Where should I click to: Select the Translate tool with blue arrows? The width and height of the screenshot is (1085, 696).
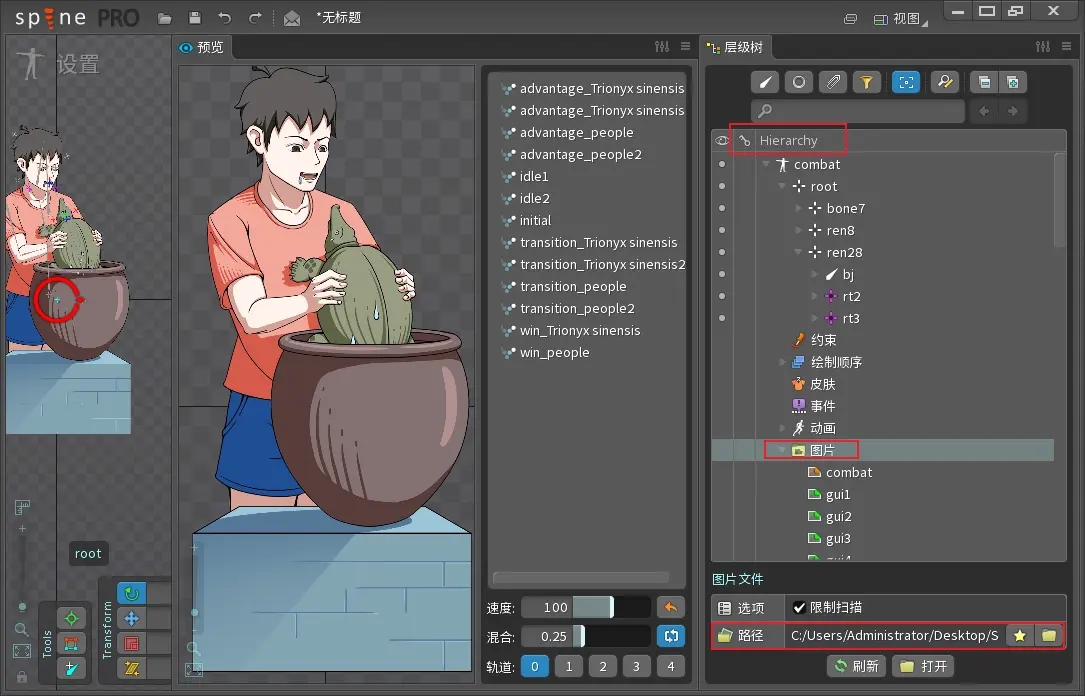[131, 619]
